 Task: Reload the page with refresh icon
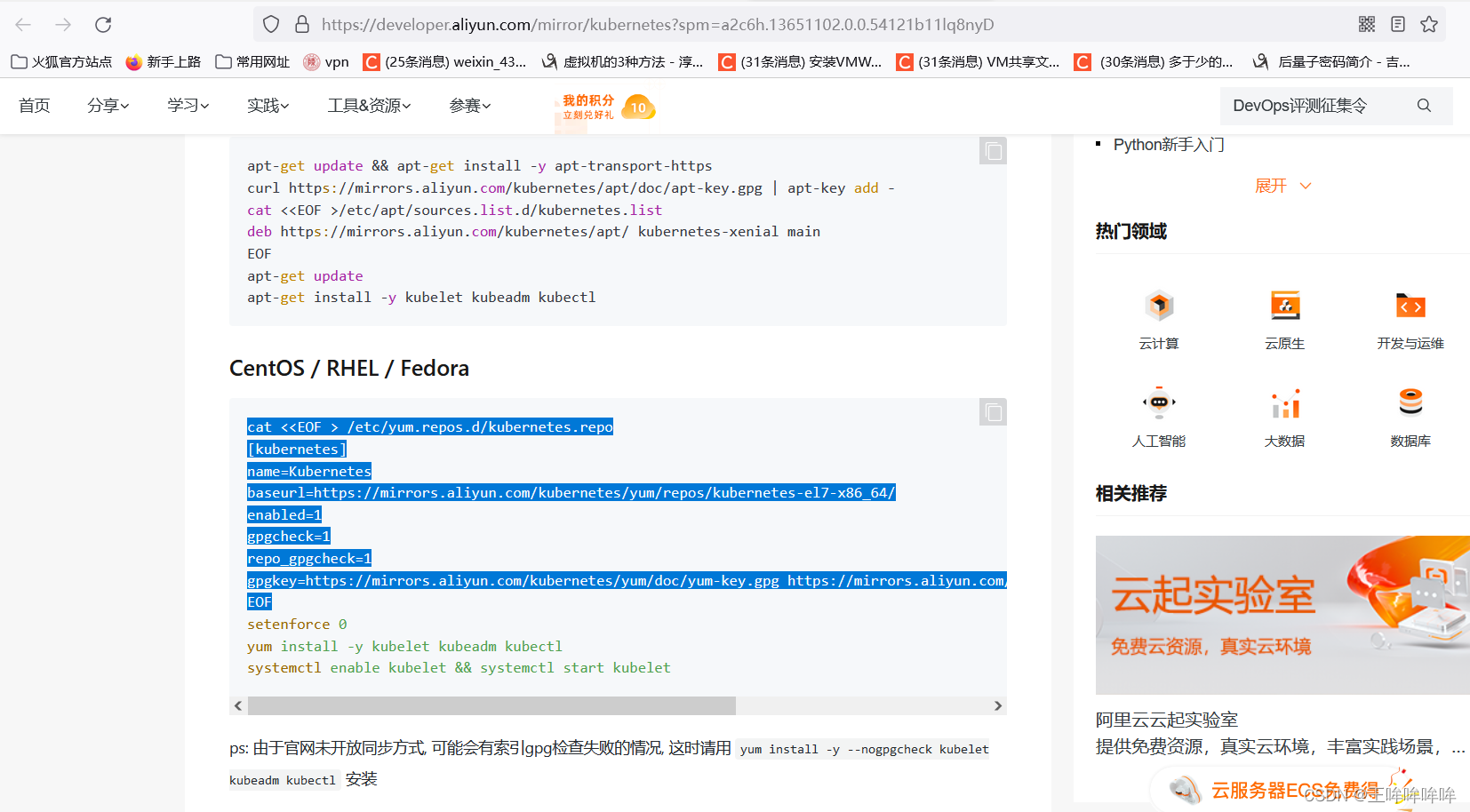tap(103, 24)
